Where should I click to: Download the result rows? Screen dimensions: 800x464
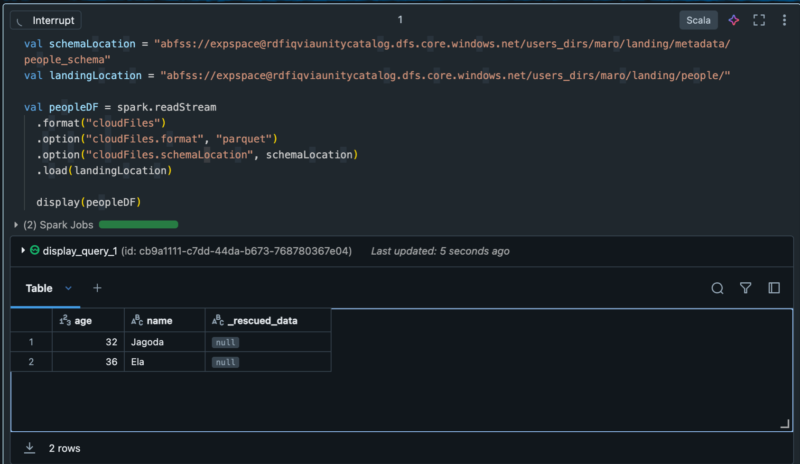pos(30,448)
